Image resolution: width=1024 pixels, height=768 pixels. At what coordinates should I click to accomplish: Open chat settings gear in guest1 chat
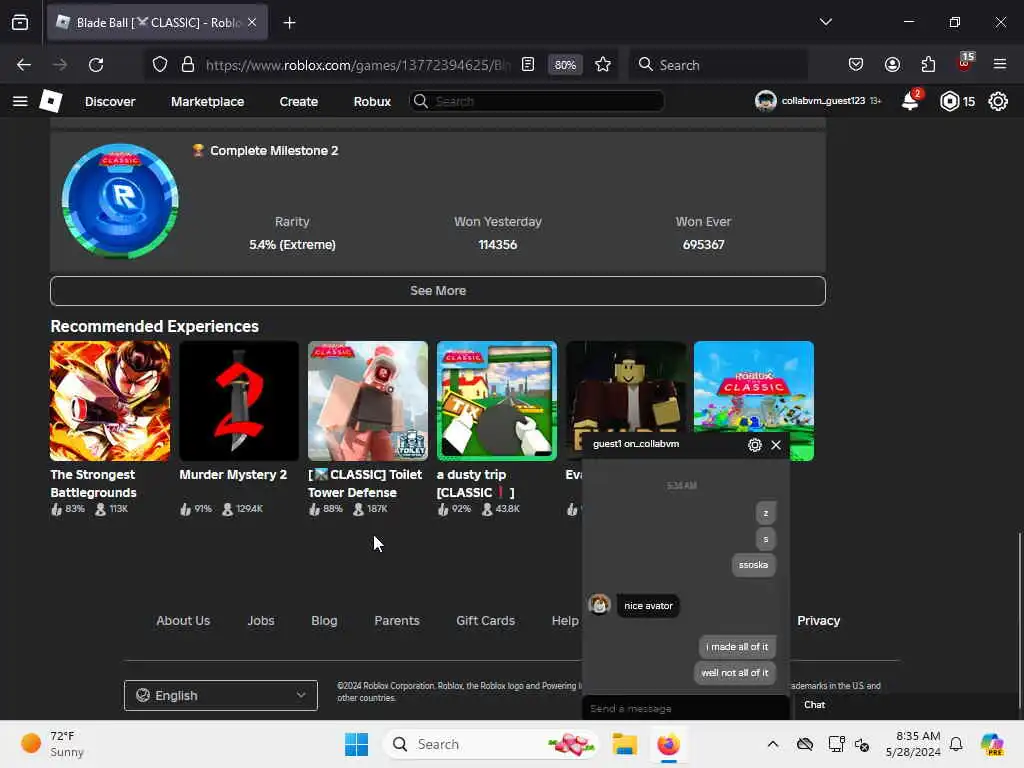pyautogui.click(x=755, y=445)
